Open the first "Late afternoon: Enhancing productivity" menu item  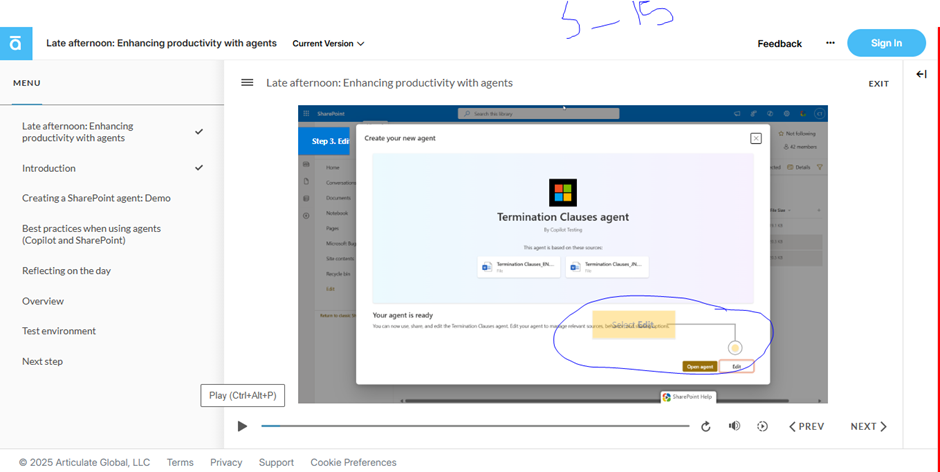[x=112, y=132]
